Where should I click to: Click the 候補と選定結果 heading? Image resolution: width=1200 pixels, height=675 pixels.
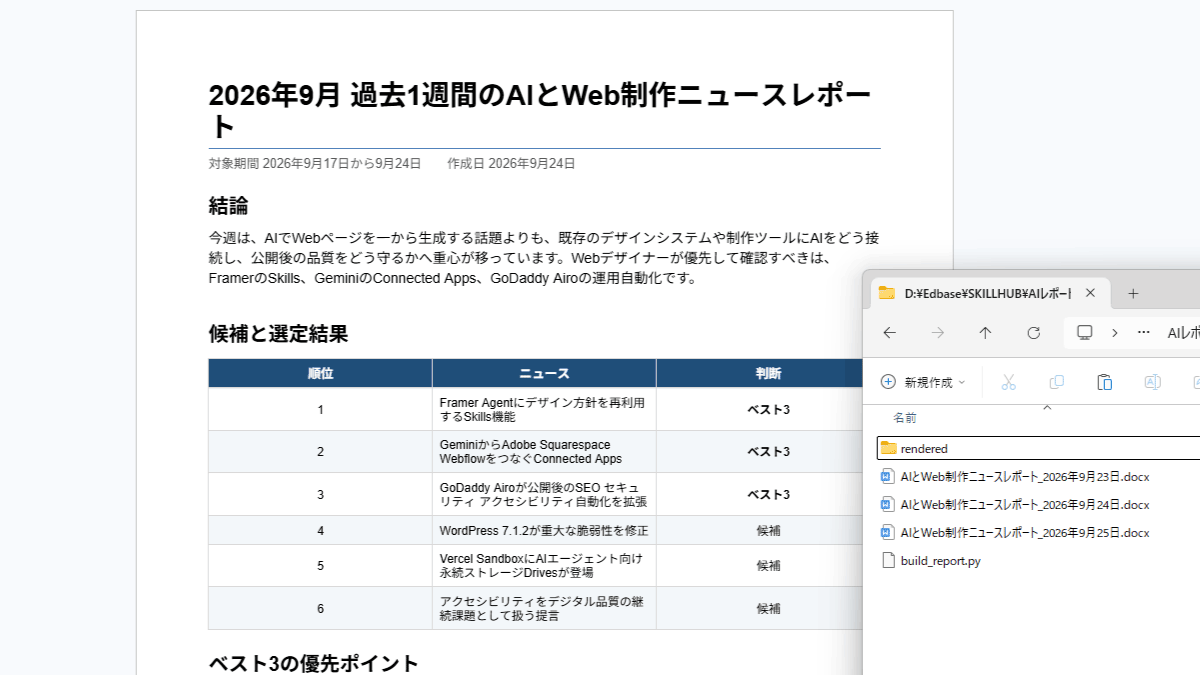point(278,334)
